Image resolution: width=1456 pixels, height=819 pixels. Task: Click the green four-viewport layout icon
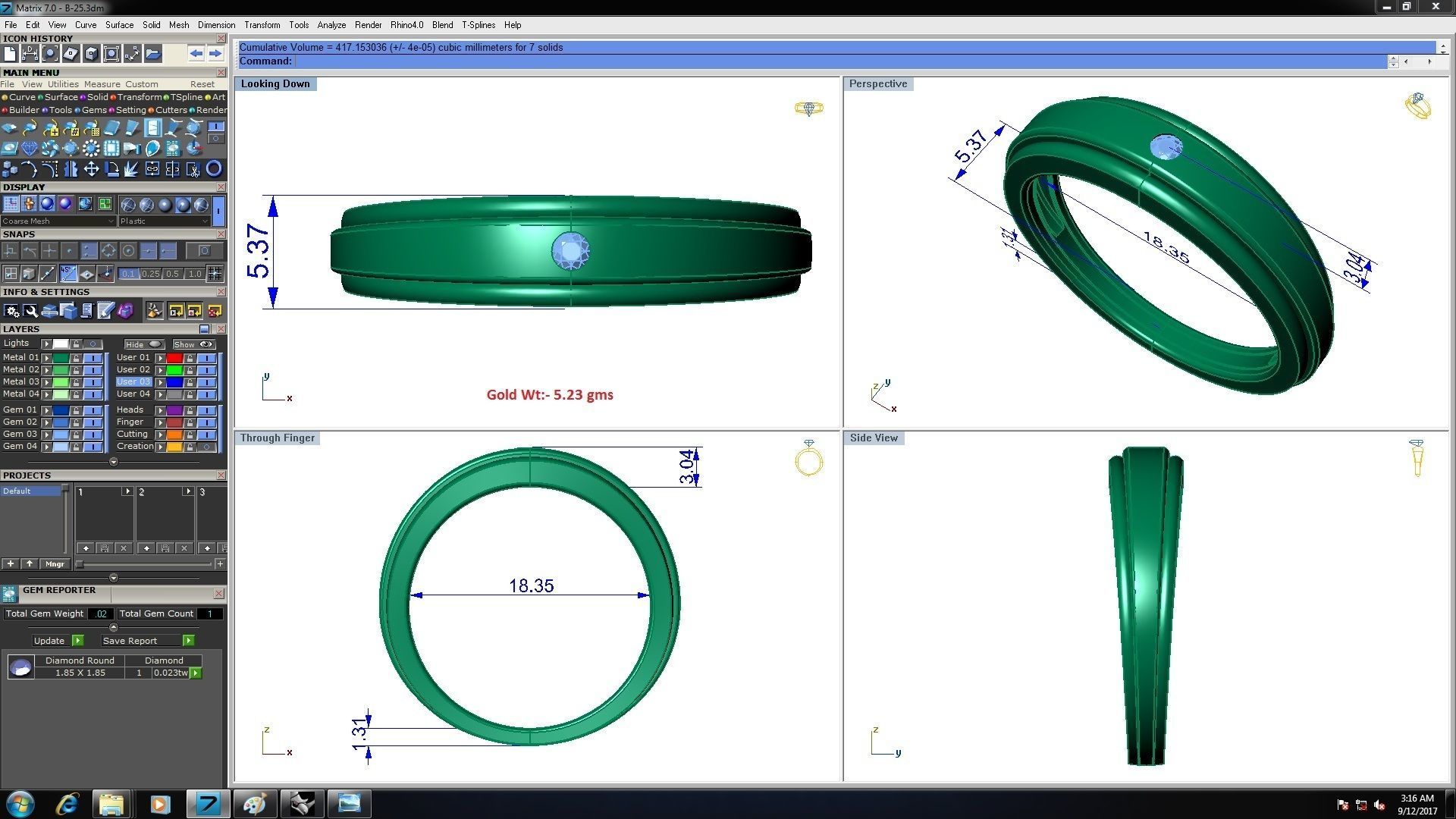(105, 204)
